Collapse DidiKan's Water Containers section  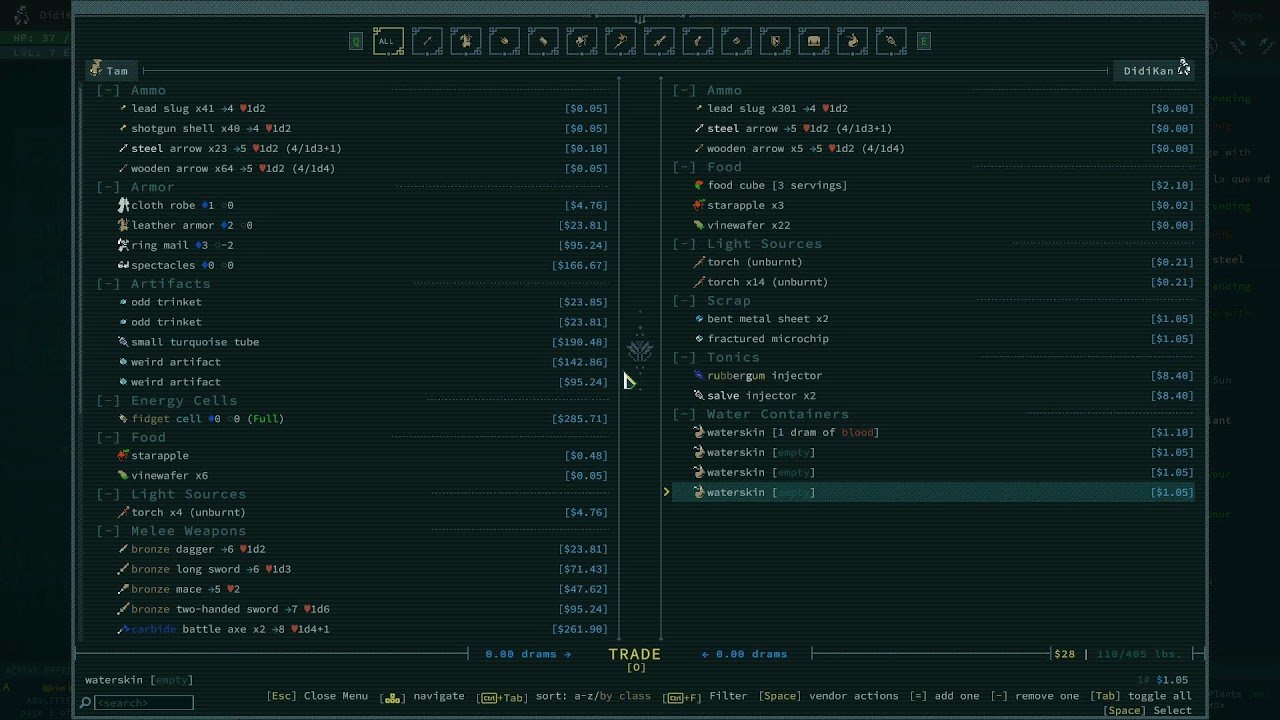pyautogui.click(x=684, y=414)
